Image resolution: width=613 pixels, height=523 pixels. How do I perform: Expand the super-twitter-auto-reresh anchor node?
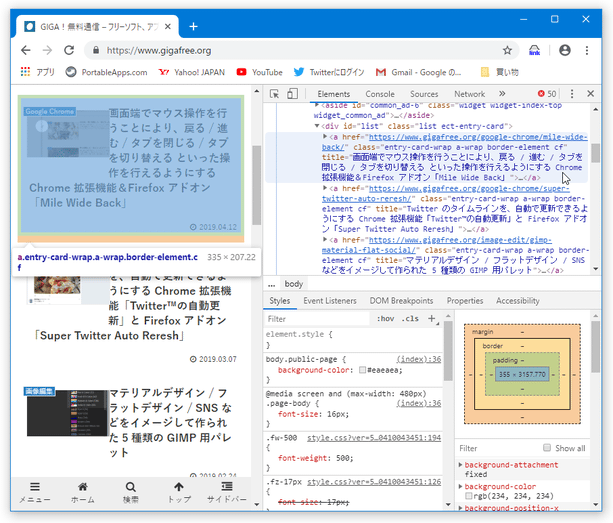point(325,188)
